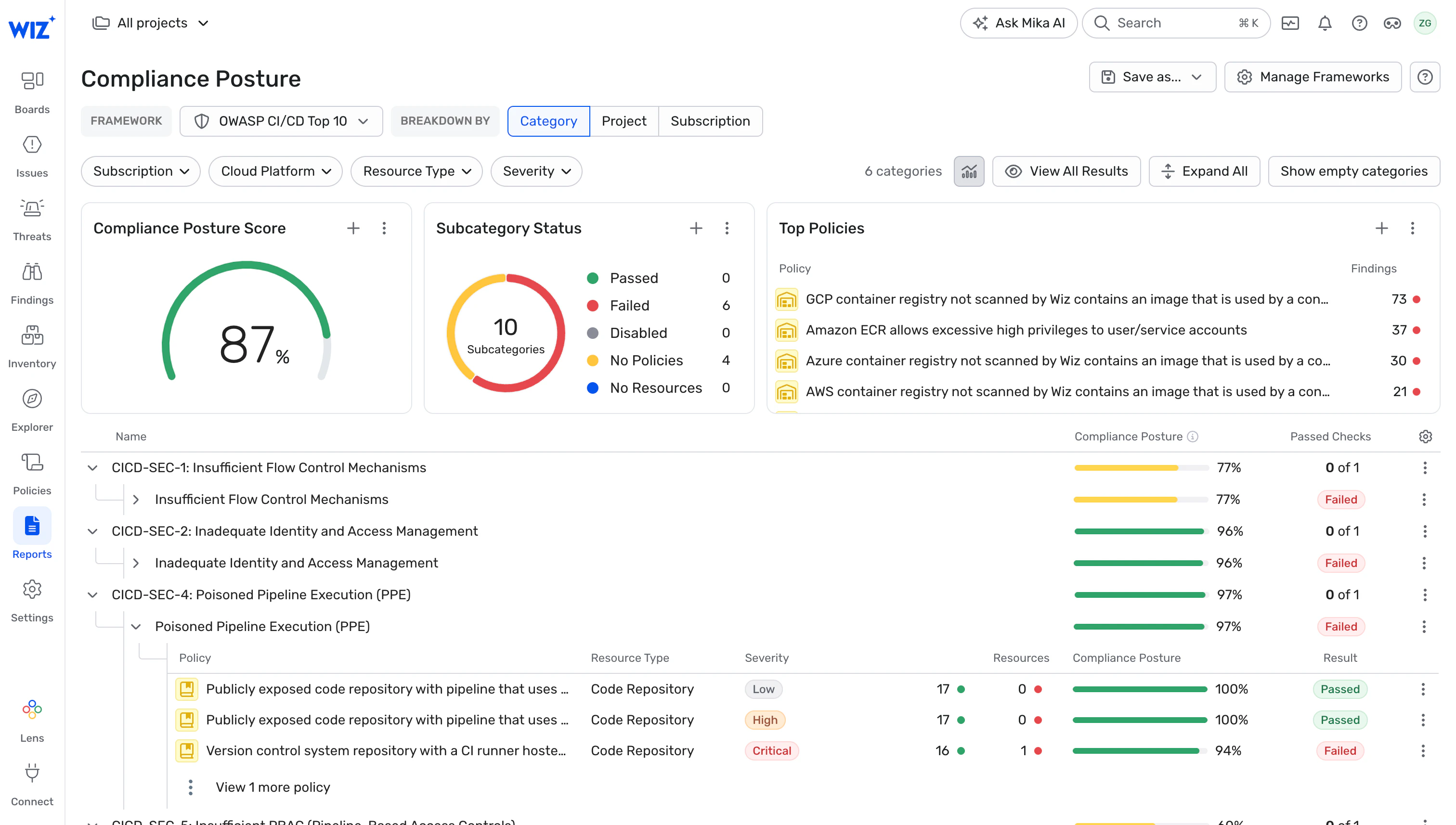Open Threats from the sidebar

(x=32, y=219)
